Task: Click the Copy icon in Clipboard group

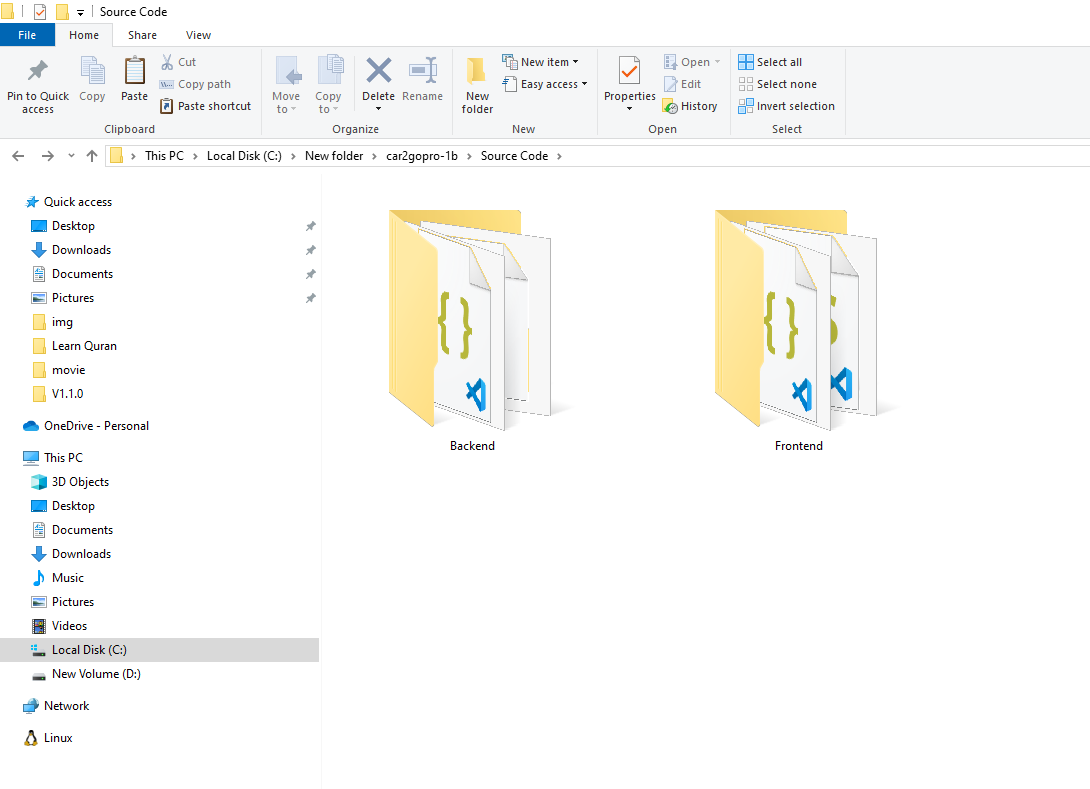Action: [x=92, y=70]
